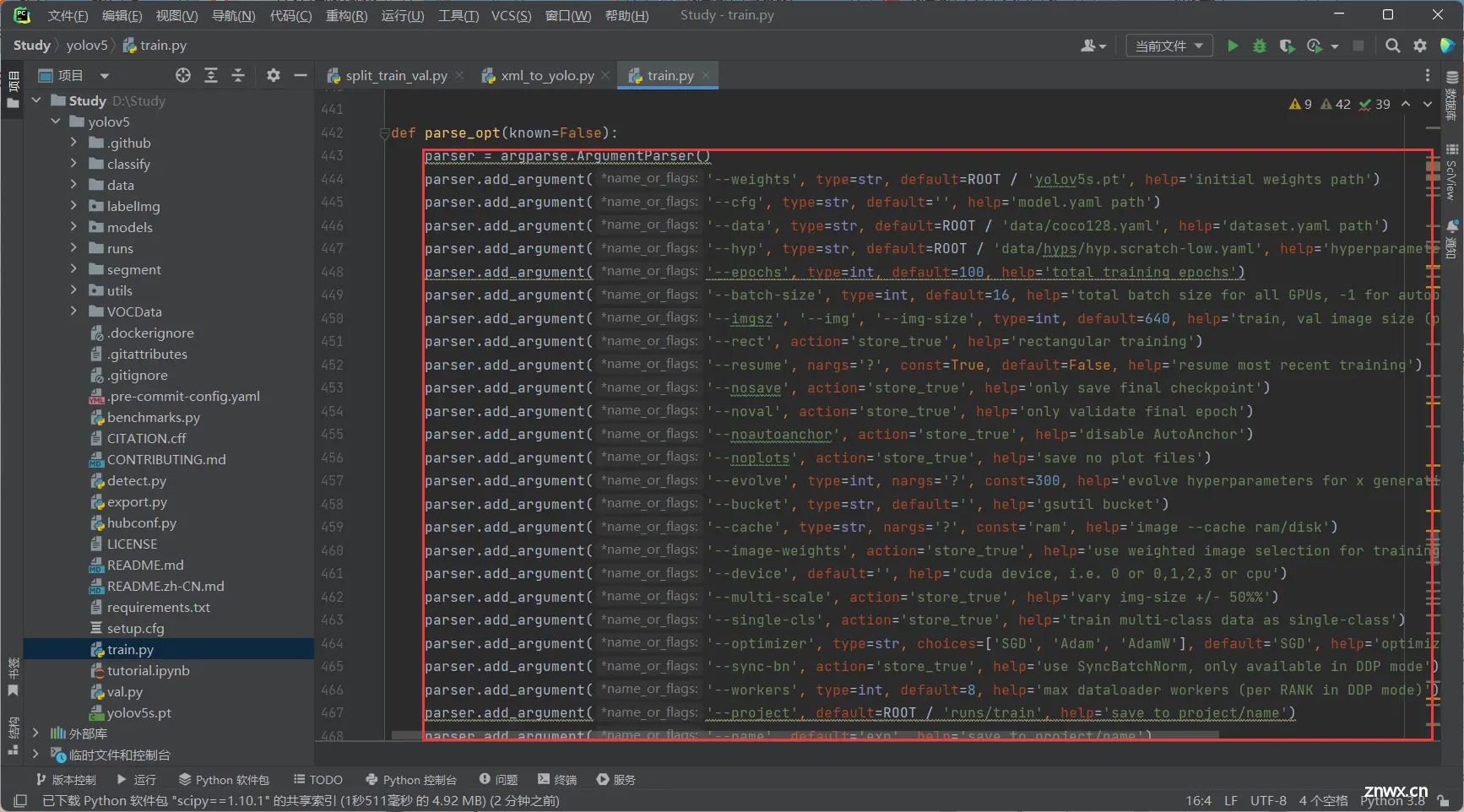Viewport: 1464px width, 812px height.
Task: Open Bookmarks side tool window
Action: pyautogui.click(x=13, y=678)
